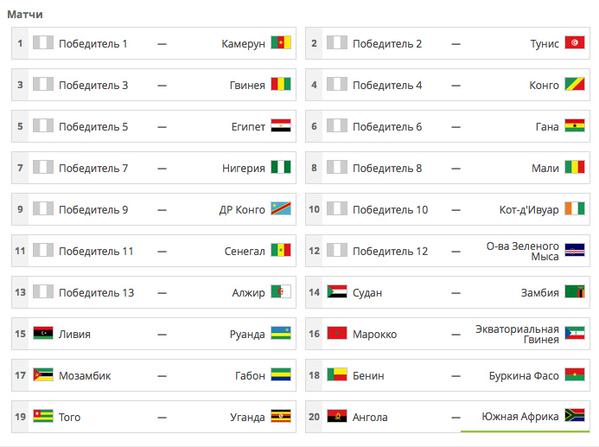
Task: Click the Ghana flag icon
Action: pyautogui.click(x=575, y=125)
